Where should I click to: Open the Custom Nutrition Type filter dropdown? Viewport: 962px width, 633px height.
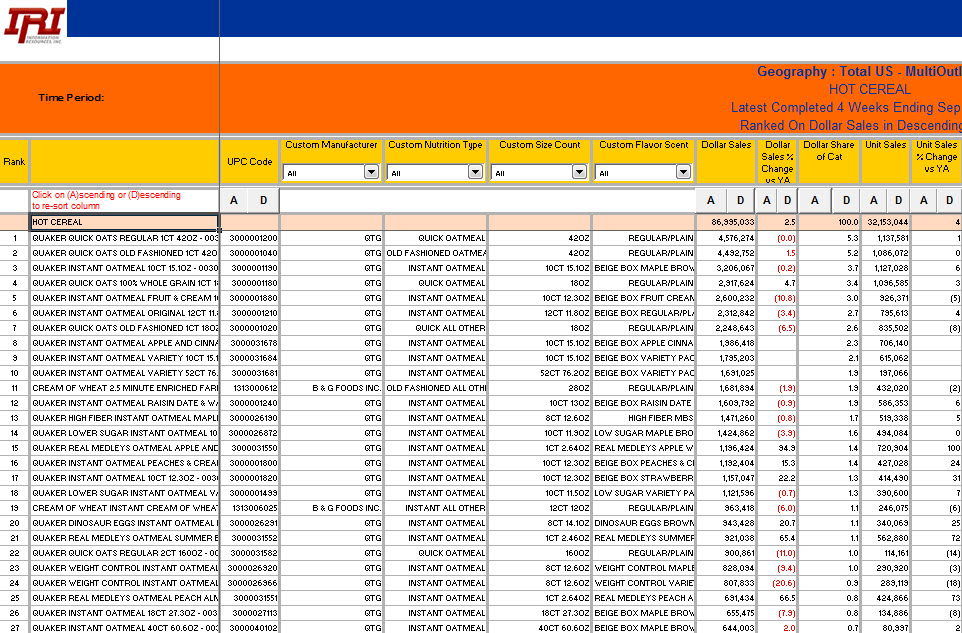click(475, 172)
